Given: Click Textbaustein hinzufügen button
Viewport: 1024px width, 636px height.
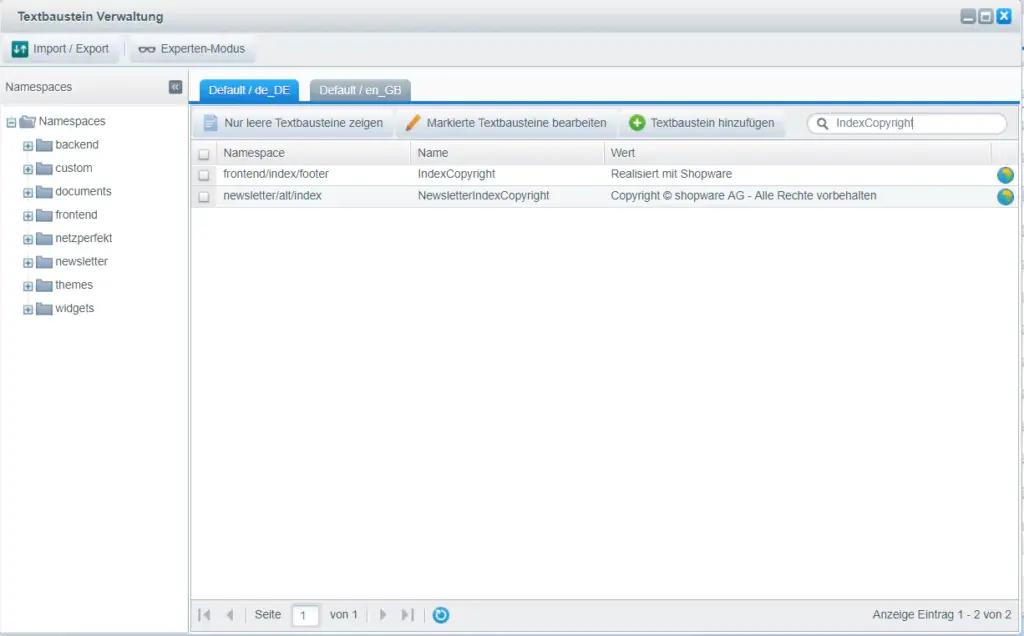Looking at the screenshot, I should tap(701, 123).
